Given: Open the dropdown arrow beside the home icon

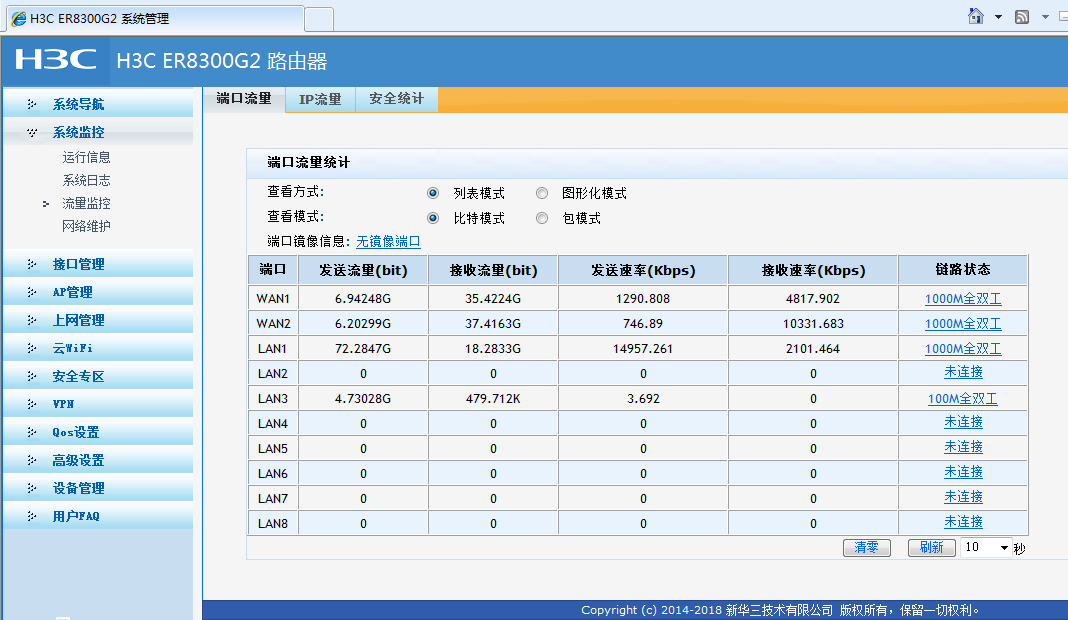Looking at the screenshot, I should tap(999, 17).
